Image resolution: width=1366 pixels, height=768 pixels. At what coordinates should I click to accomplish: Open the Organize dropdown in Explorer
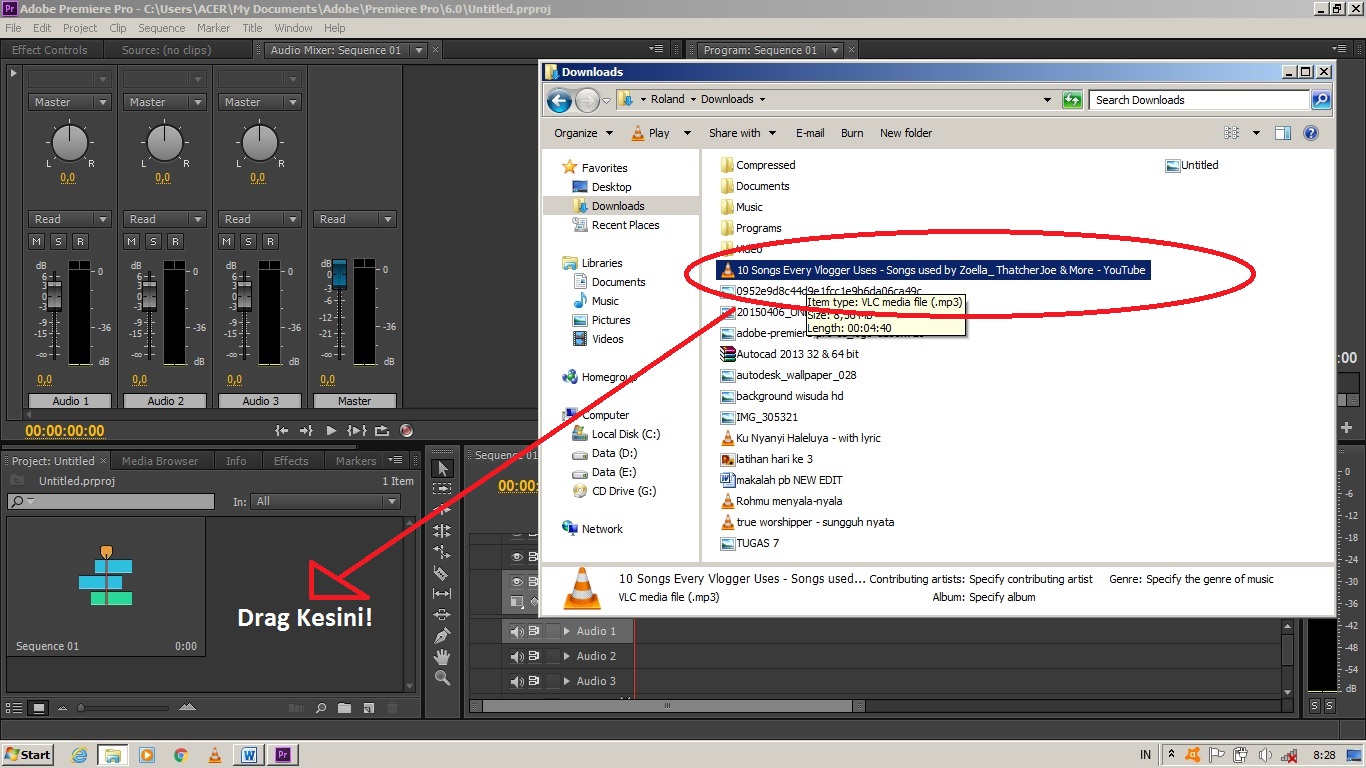tap(581, 132)
